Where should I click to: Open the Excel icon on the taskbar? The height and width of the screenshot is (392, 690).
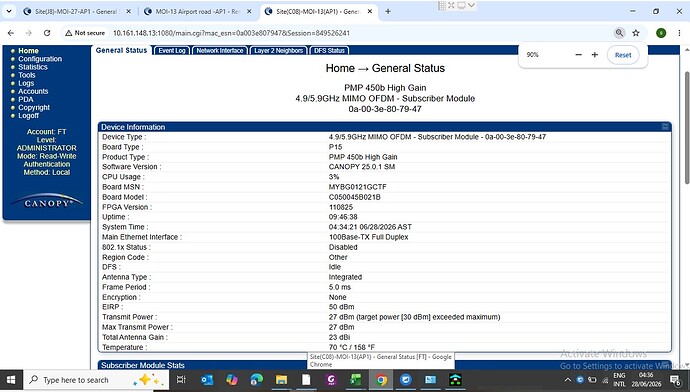tap(356, 380)
